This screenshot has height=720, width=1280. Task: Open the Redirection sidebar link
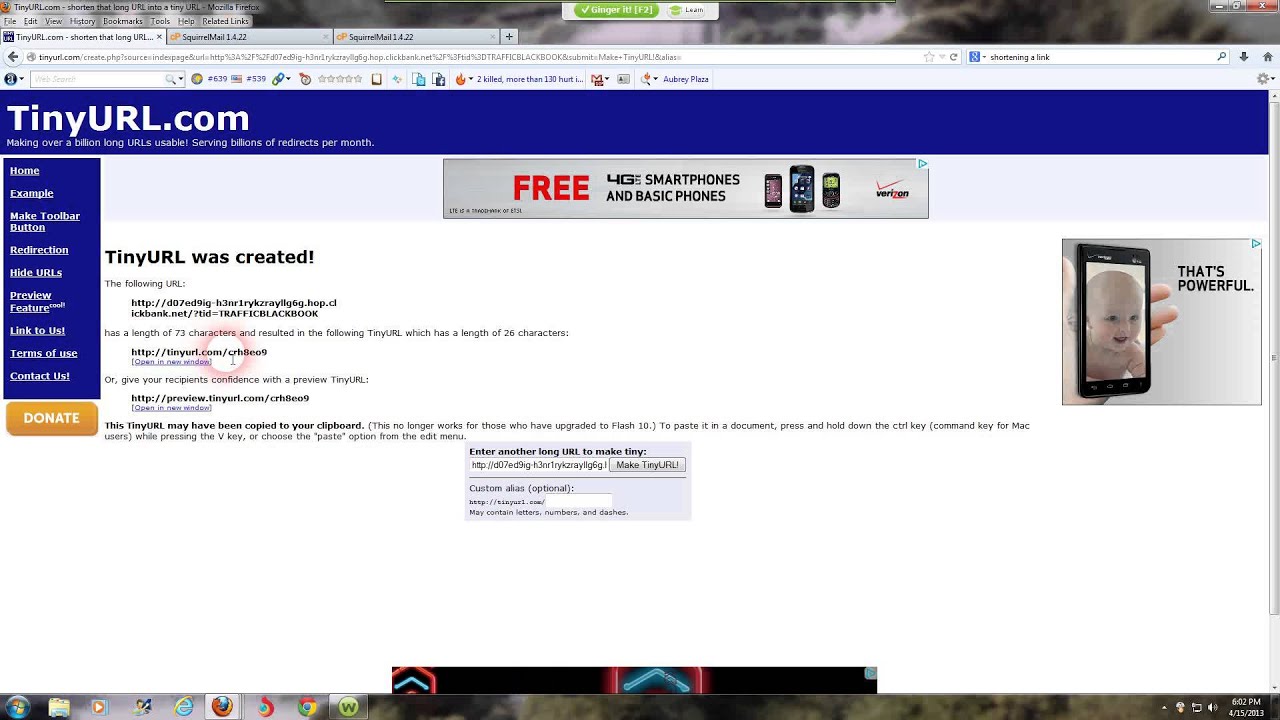tap(39, 250)
